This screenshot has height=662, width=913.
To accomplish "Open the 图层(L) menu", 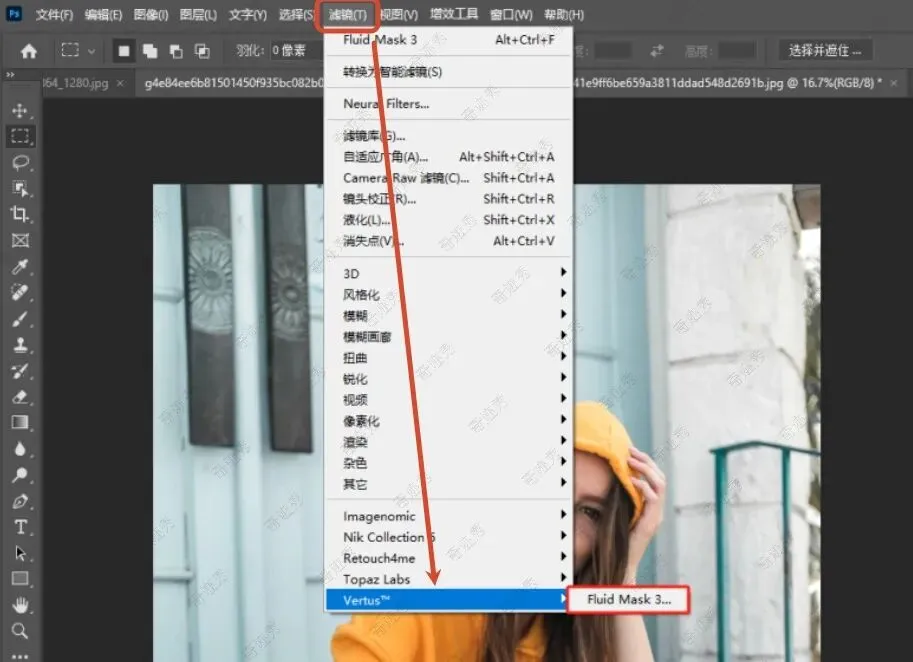I will [x=198, y=15].
